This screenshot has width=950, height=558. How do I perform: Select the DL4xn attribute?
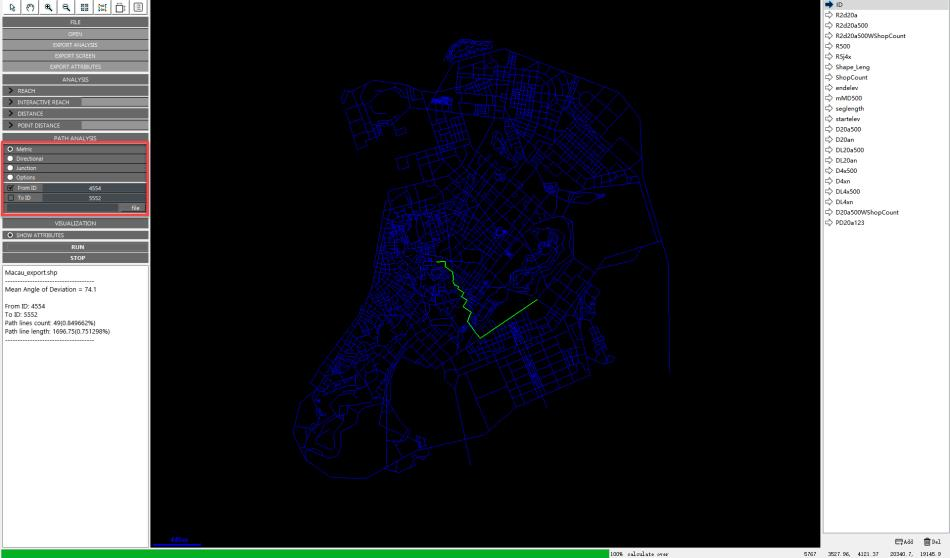844,202
